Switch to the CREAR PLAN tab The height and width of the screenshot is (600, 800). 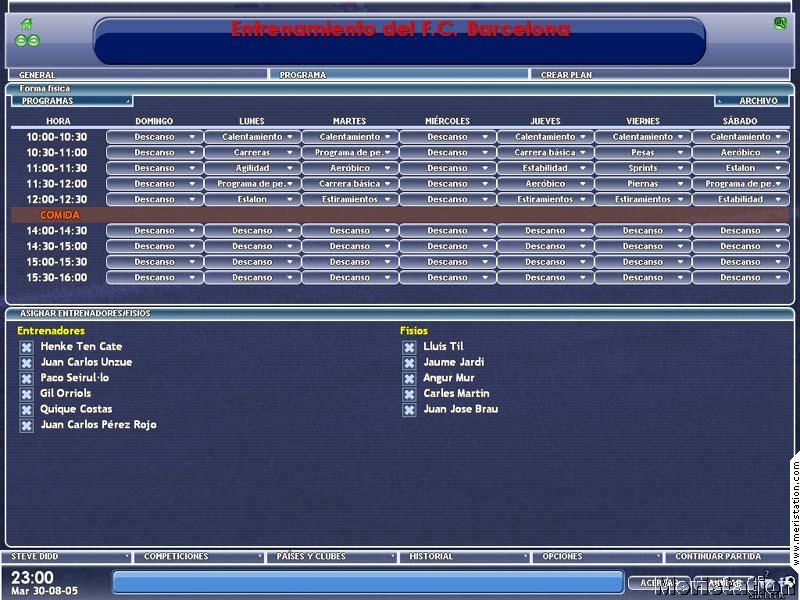click(660, 74)
